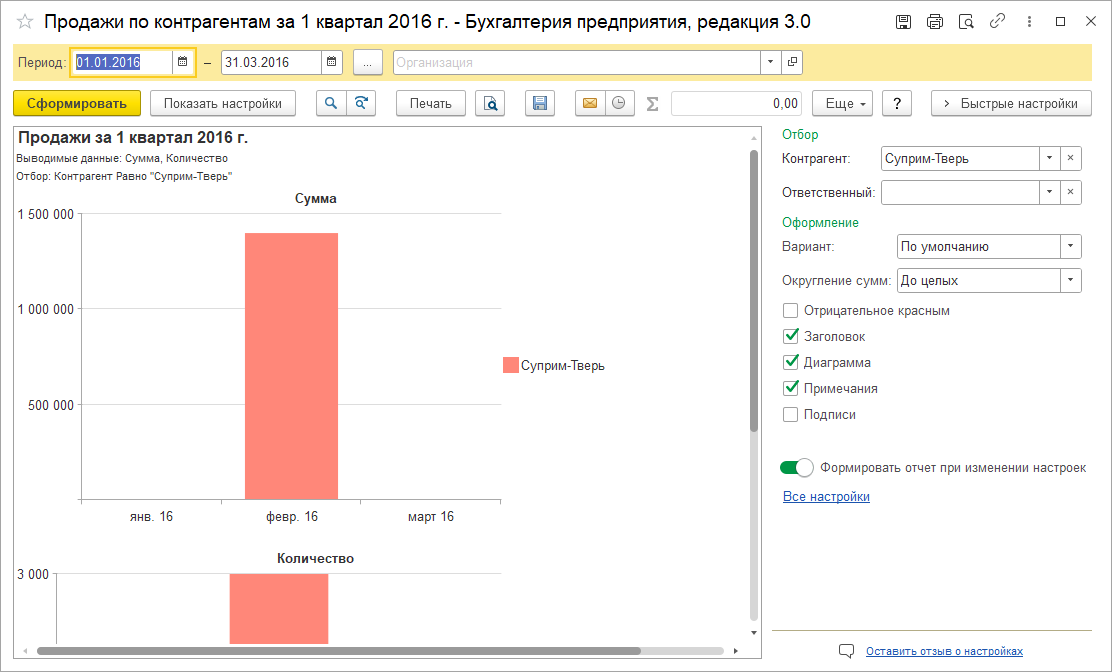The height and width of the screenshot is (672, 1112).
Task: Open calendar for period start date
Action: tap(182, 62)
